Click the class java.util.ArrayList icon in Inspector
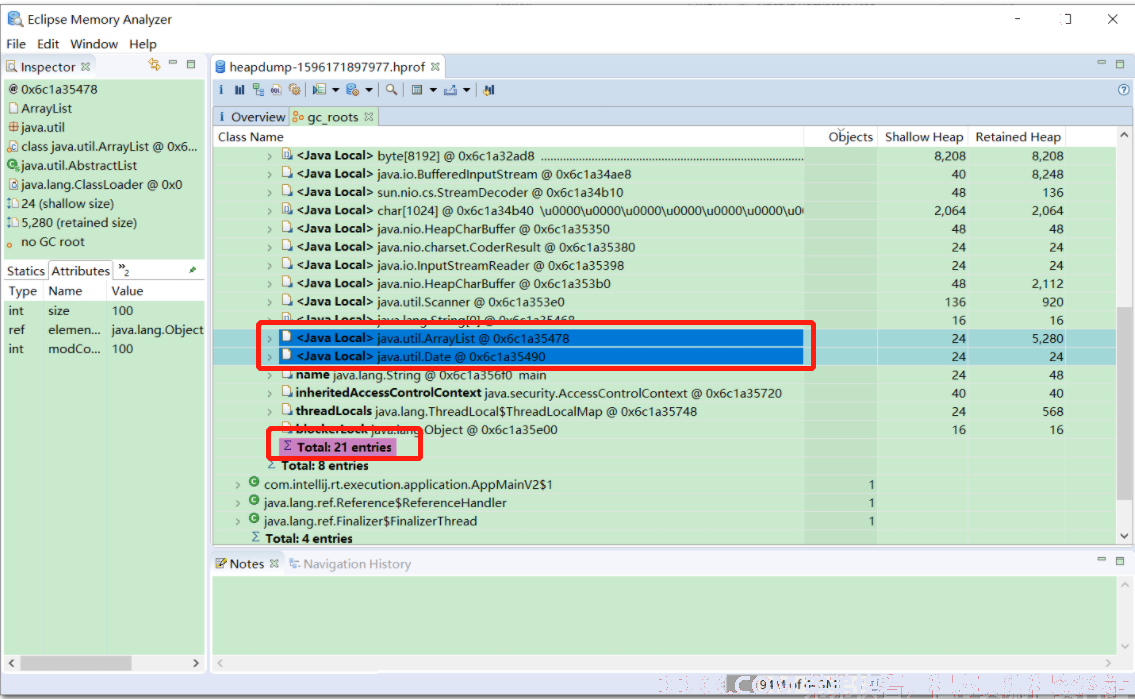The image size is (1135, 699). coord(12,146)
